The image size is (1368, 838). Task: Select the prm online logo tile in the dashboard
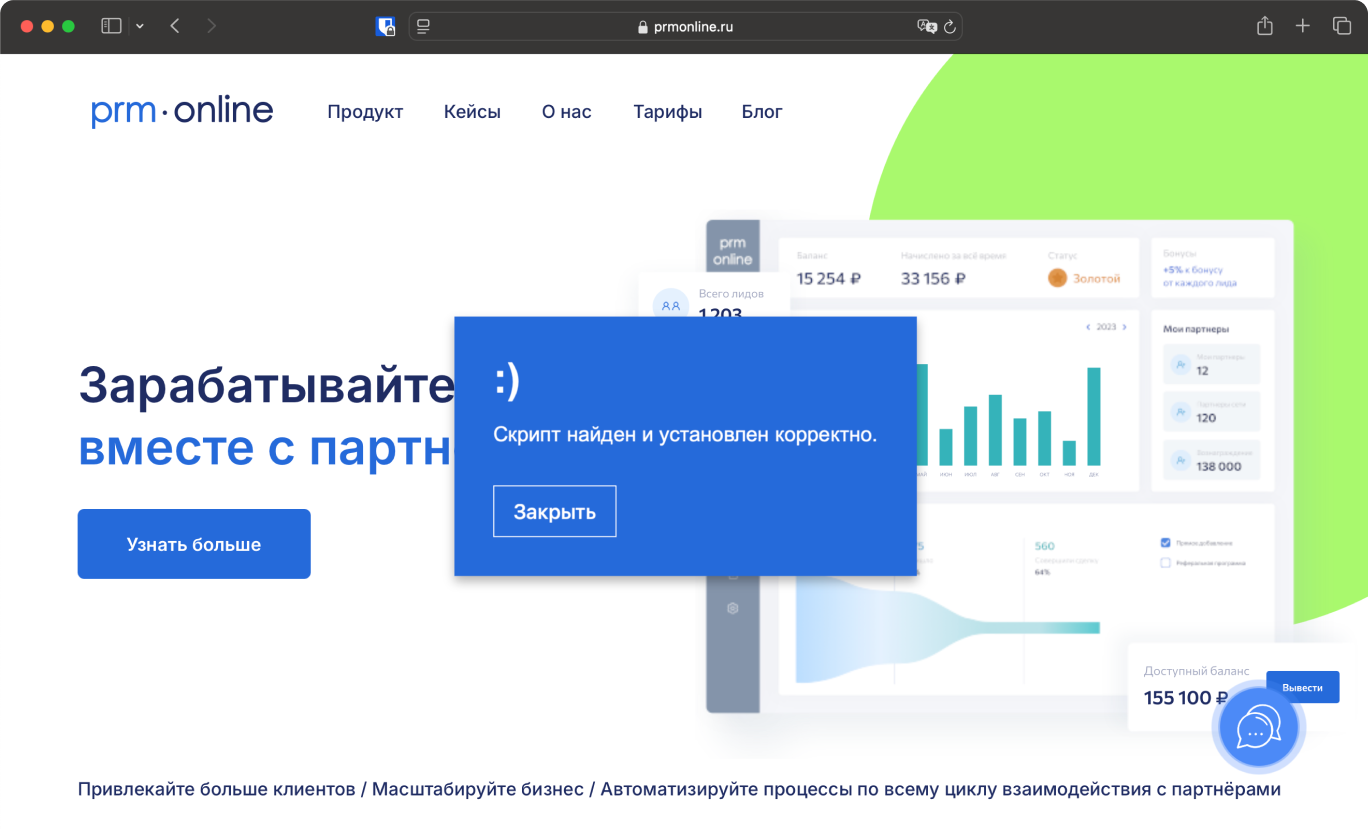click(x=731, y=247)
